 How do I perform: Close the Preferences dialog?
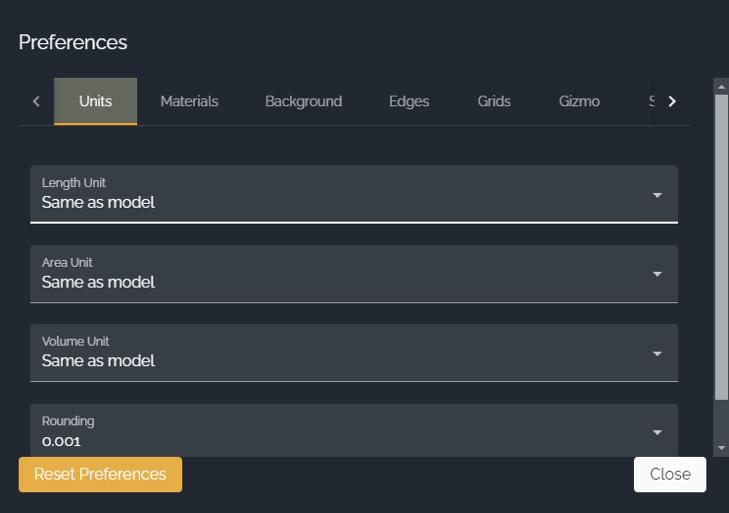pos(669,474)
